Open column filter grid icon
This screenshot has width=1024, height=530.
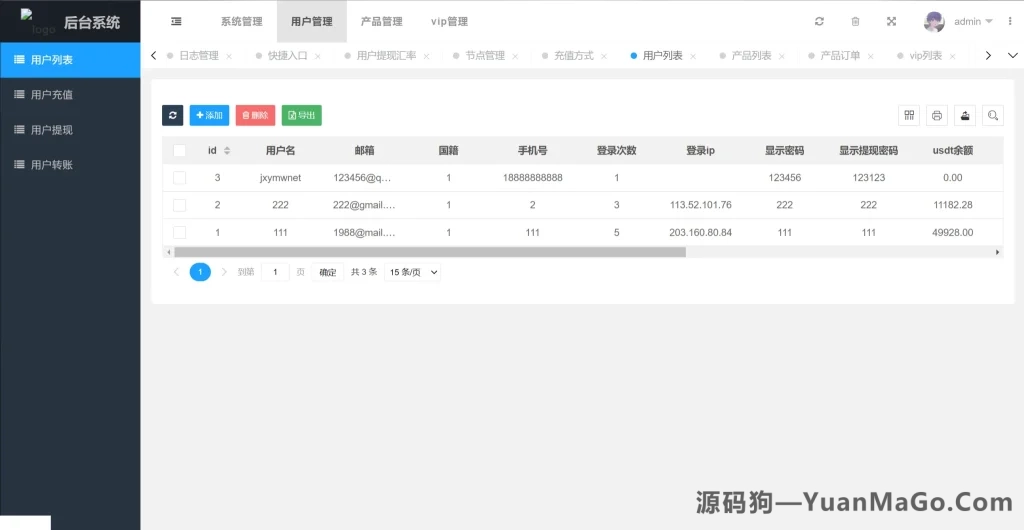click(908, 116)
